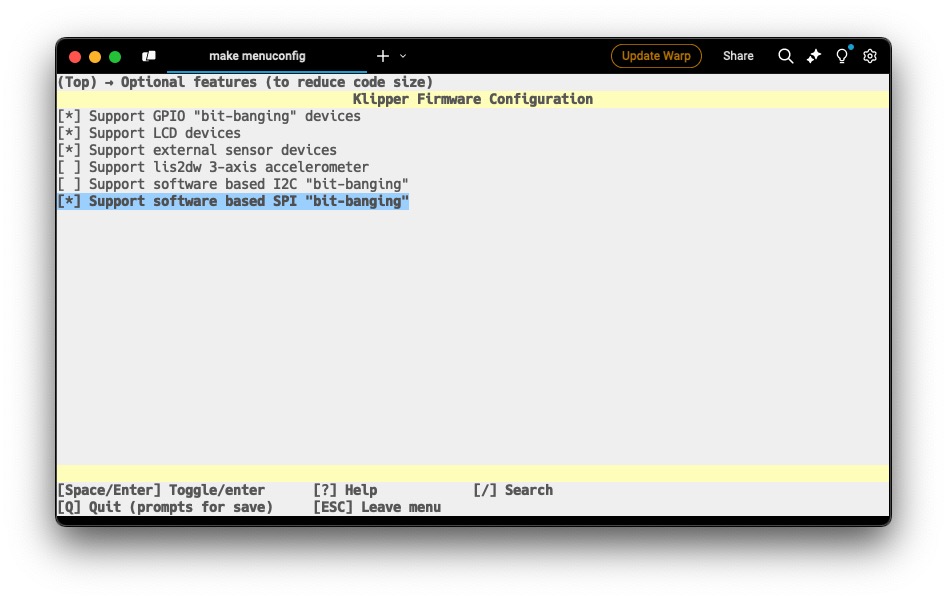Open the Warp panel toggle icon
Screen dimensions: 947x600
[149, 56]
